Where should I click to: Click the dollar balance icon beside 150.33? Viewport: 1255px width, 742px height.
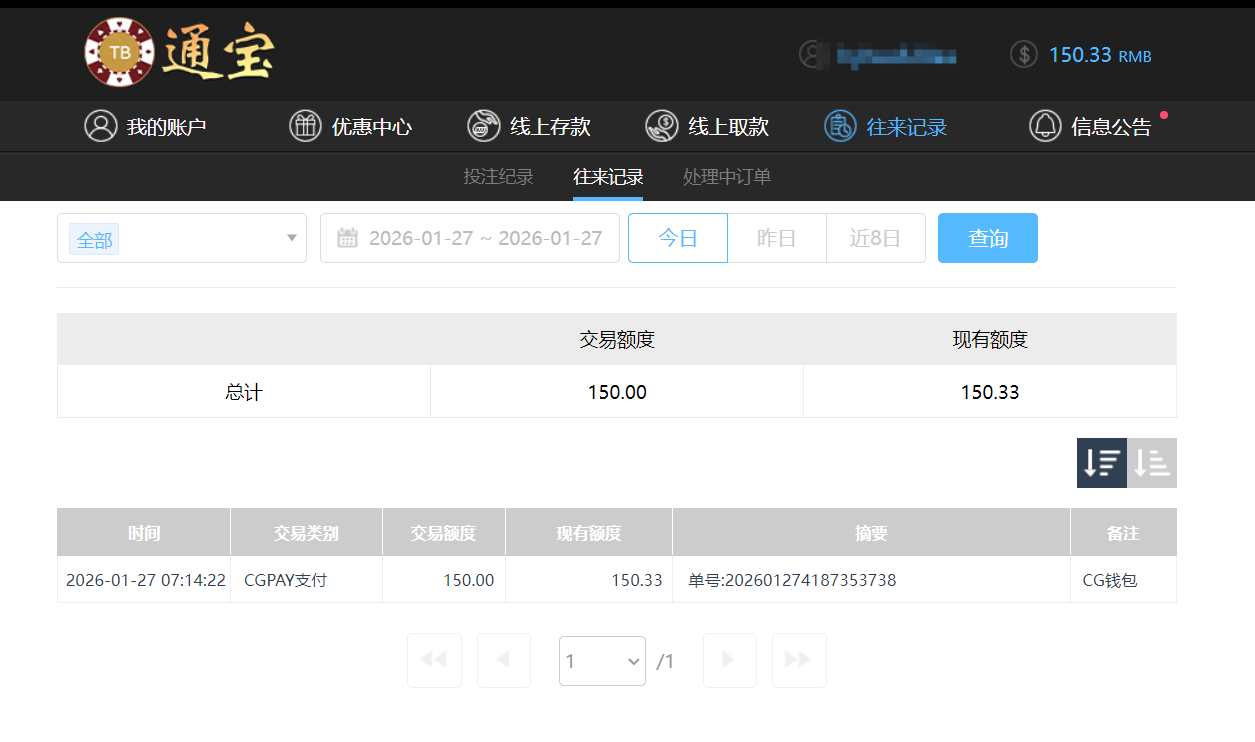point(1023,54)
